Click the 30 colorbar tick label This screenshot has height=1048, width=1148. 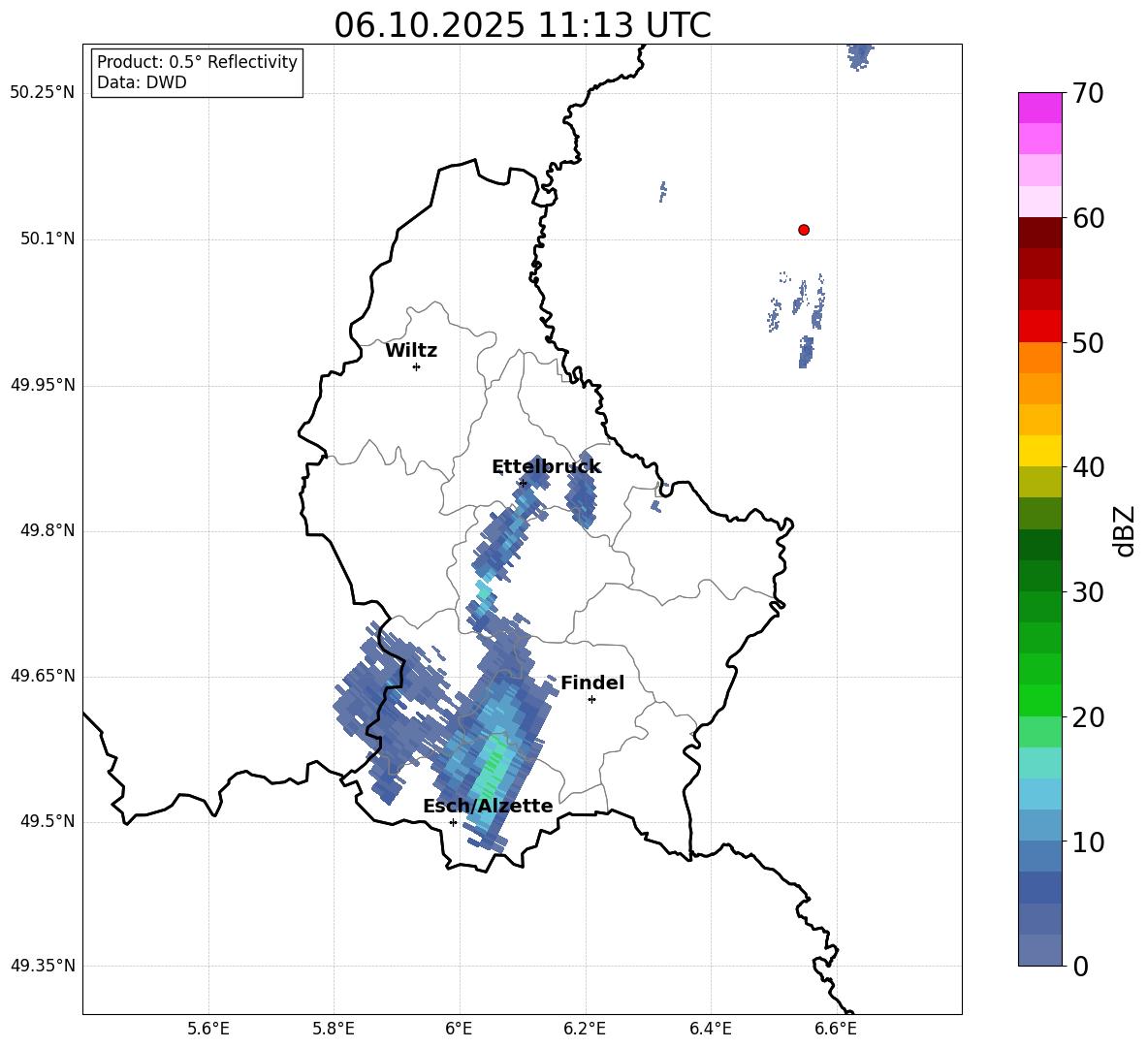1088,591
